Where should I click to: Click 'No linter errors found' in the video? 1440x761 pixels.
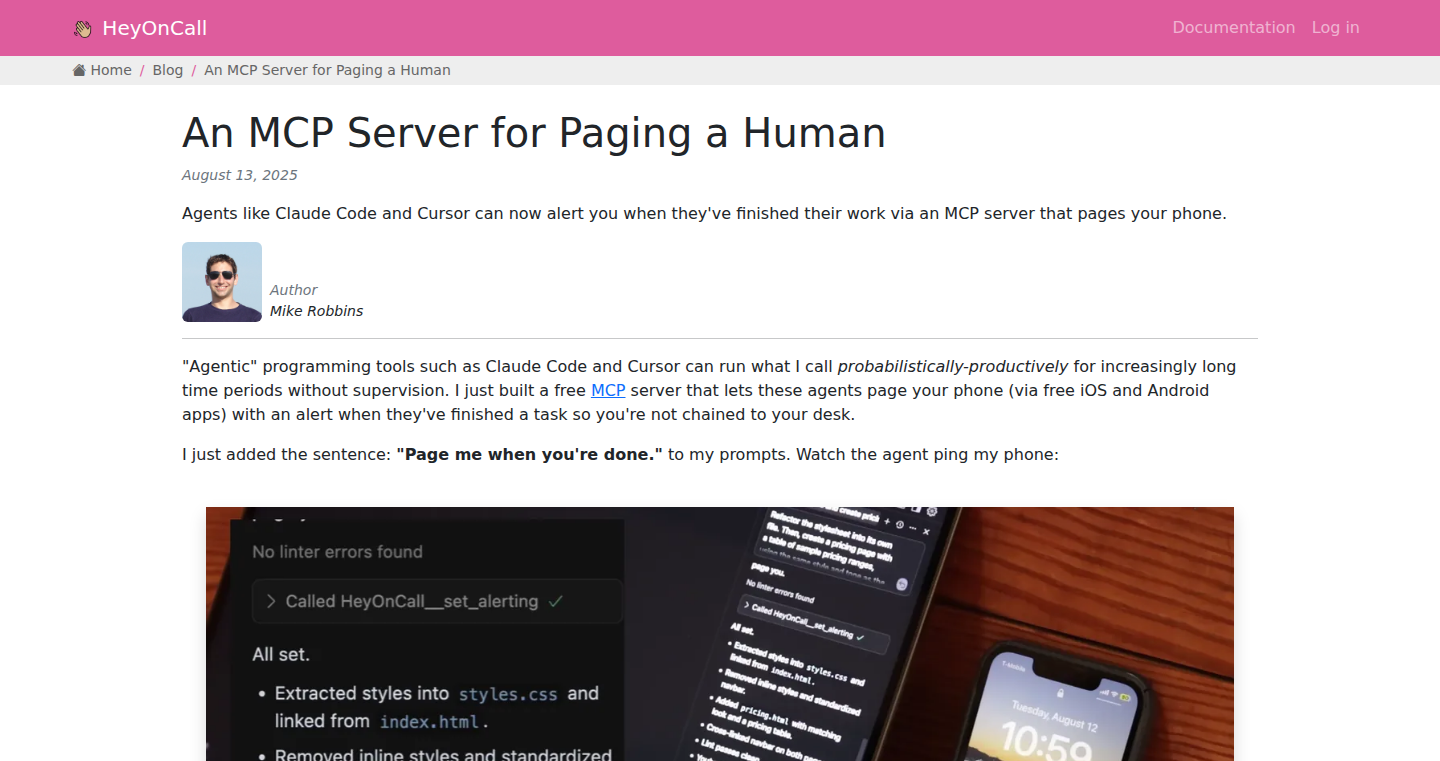click(x=337, y=552)
